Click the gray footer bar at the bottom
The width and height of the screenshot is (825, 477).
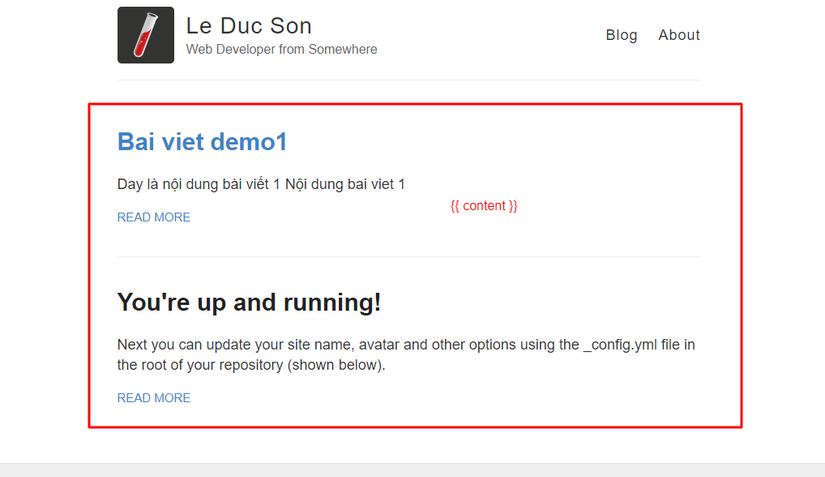point(412,470)
